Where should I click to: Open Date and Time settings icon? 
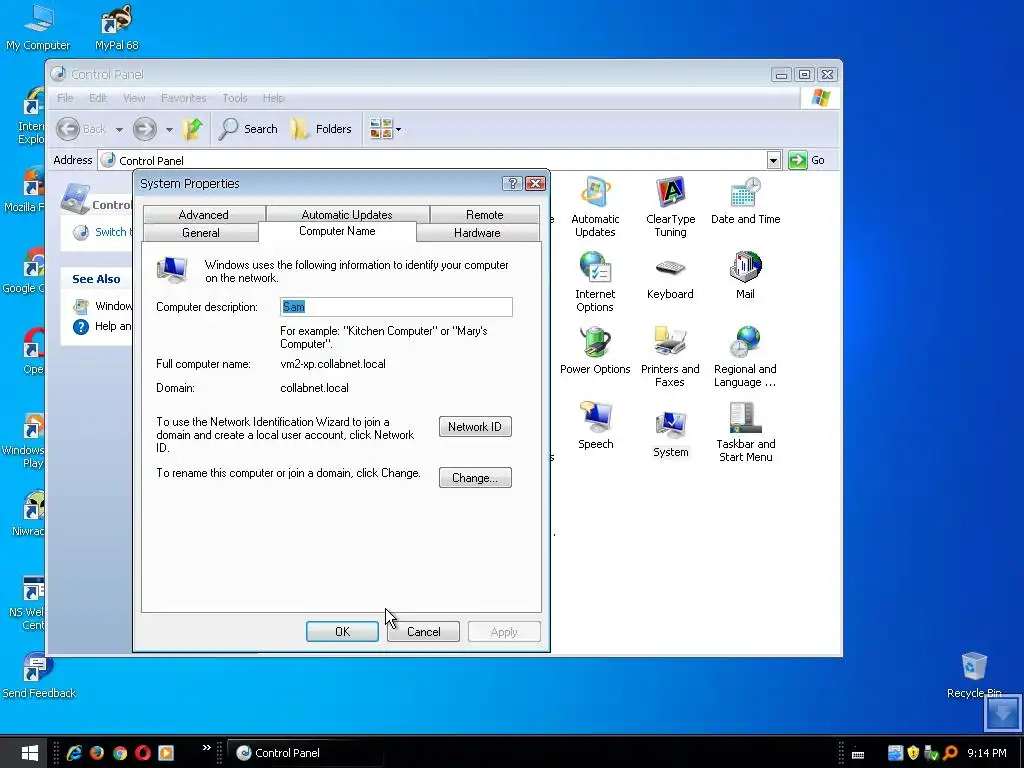click(x=745, y=200)
